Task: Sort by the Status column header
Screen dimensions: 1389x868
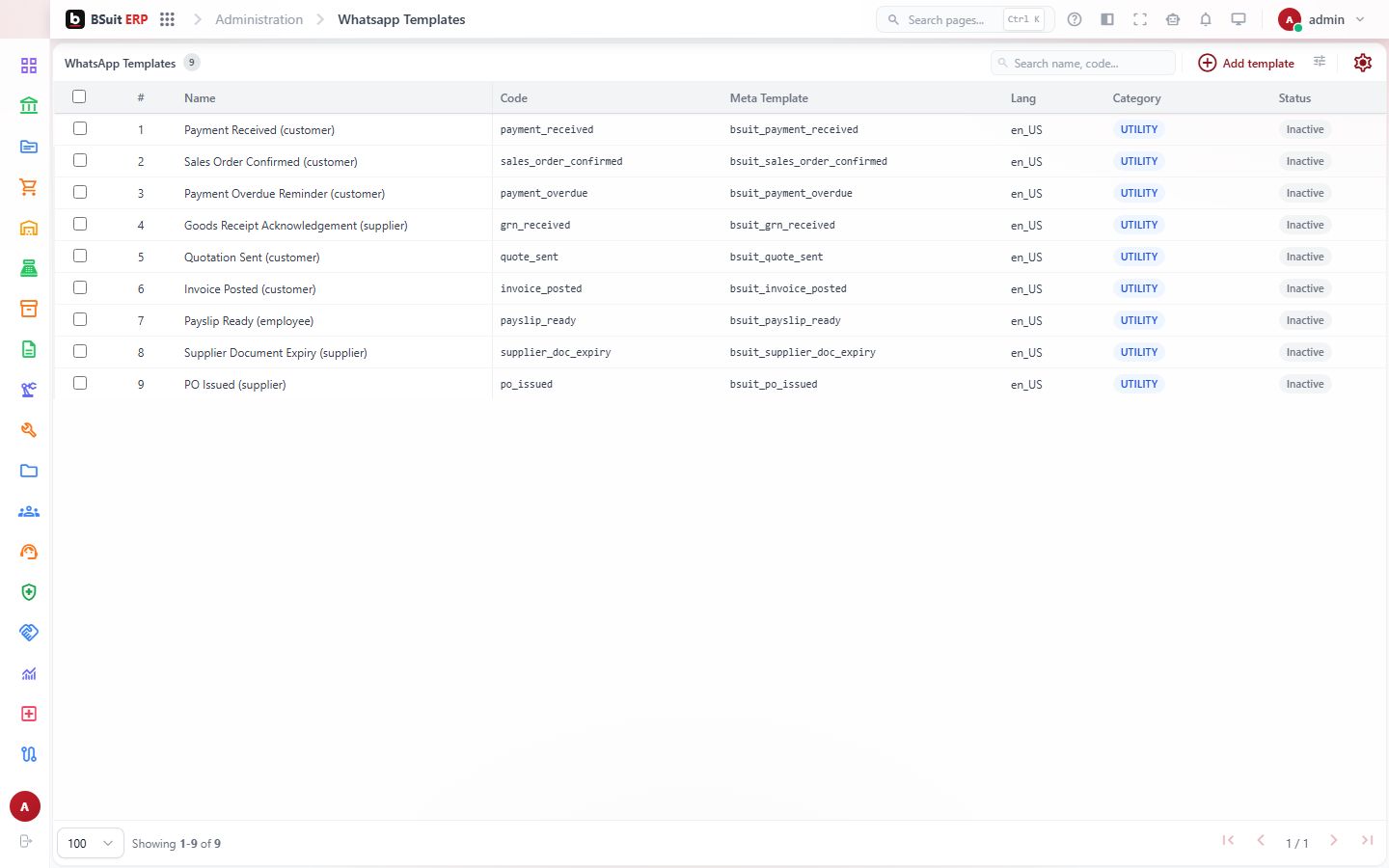Action: click(1294, 98)
